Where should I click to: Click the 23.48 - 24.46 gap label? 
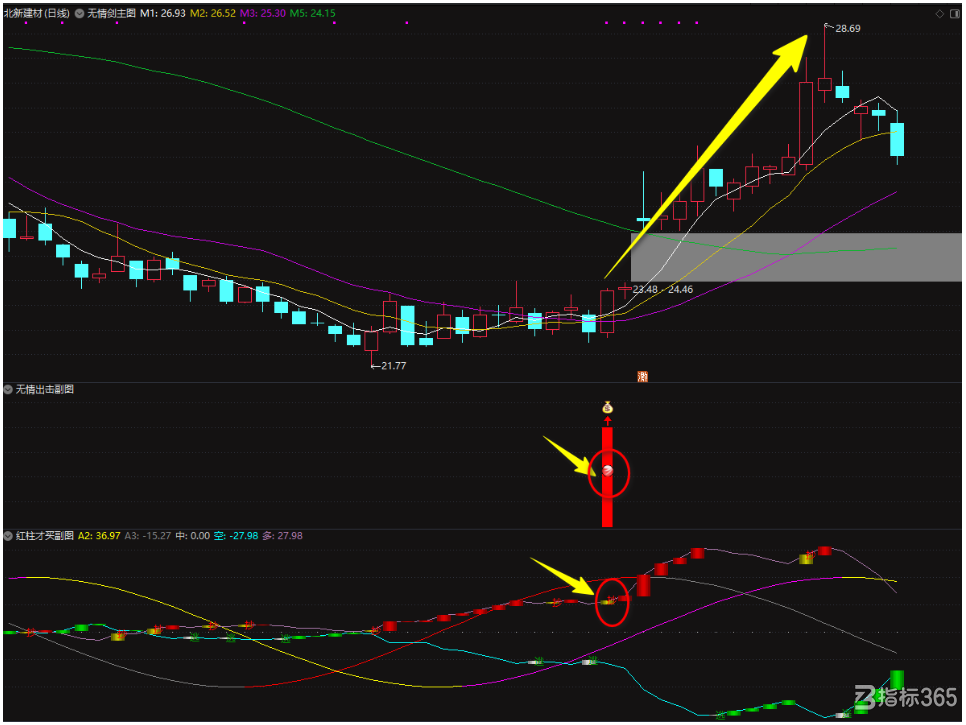point(663,290)
